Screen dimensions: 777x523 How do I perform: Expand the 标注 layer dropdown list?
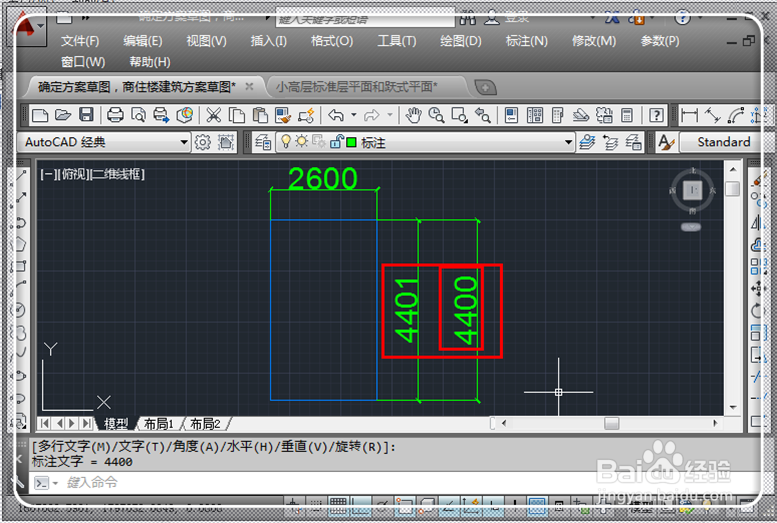pos(568,142)
